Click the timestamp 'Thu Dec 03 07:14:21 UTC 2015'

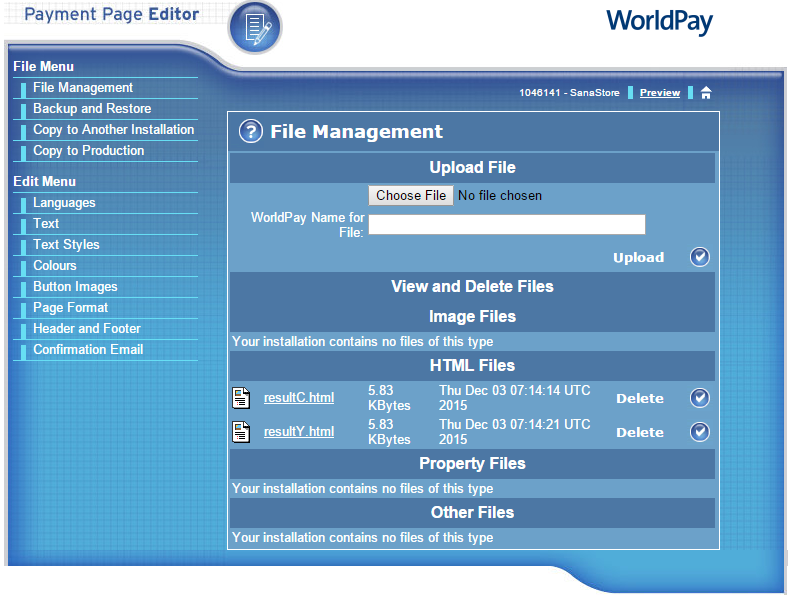click(515, 432)
